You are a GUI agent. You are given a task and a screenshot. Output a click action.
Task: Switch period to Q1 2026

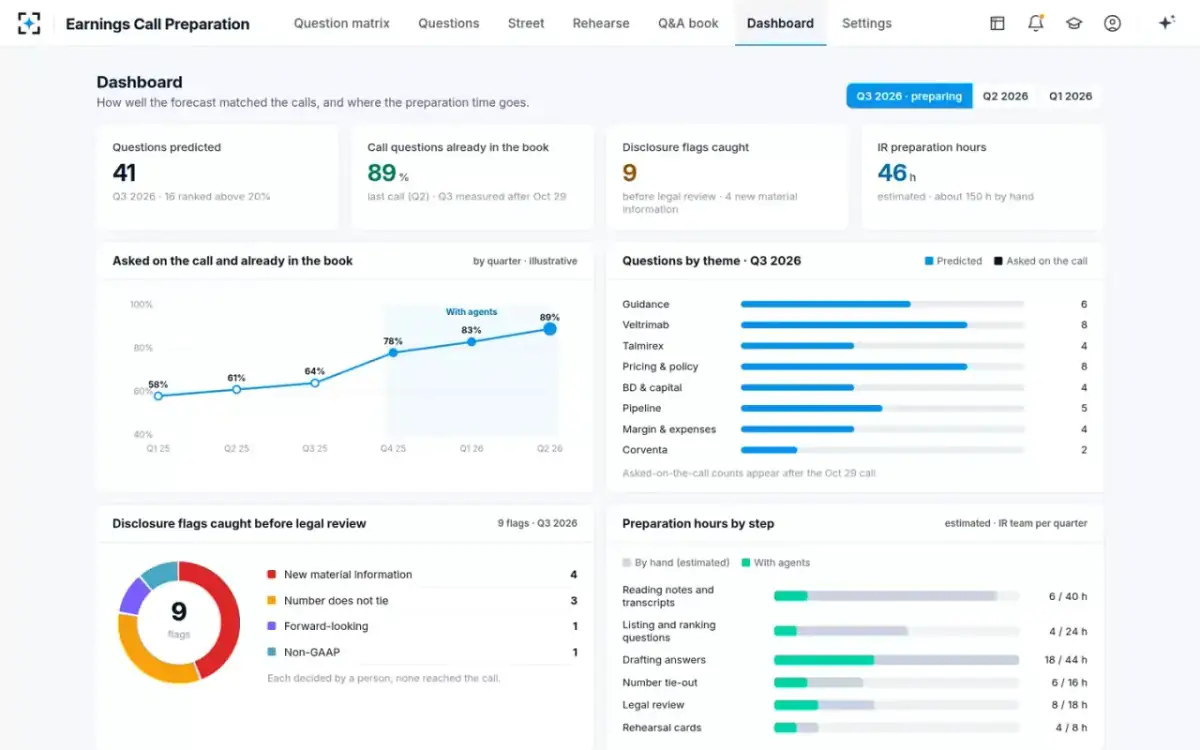(x=1070, y=96)
